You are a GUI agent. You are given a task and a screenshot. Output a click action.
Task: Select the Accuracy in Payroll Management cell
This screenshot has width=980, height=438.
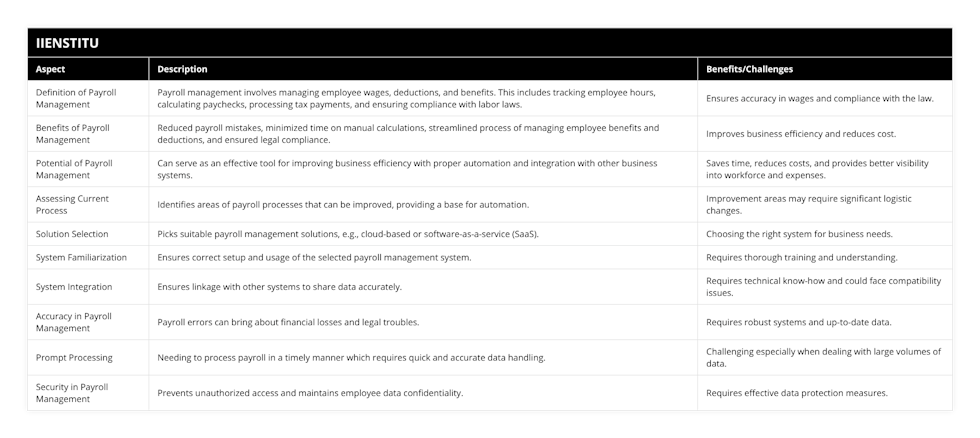pyautogui.click(x=88, y=322)
